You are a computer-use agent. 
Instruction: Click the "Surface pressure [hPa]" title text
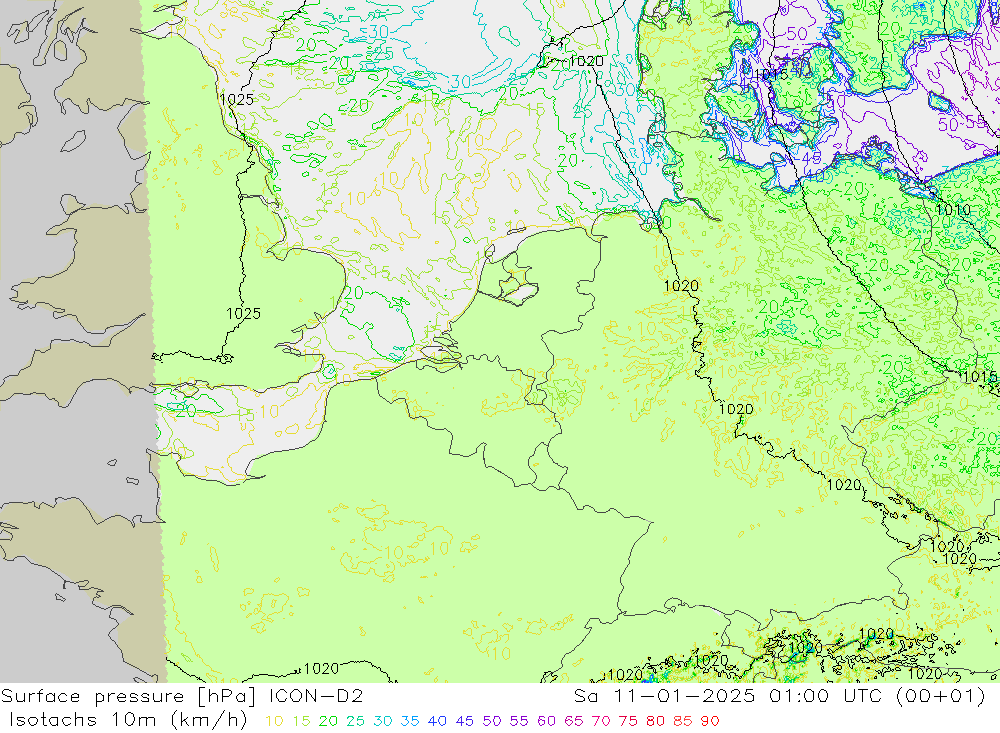tap(128, 696)
